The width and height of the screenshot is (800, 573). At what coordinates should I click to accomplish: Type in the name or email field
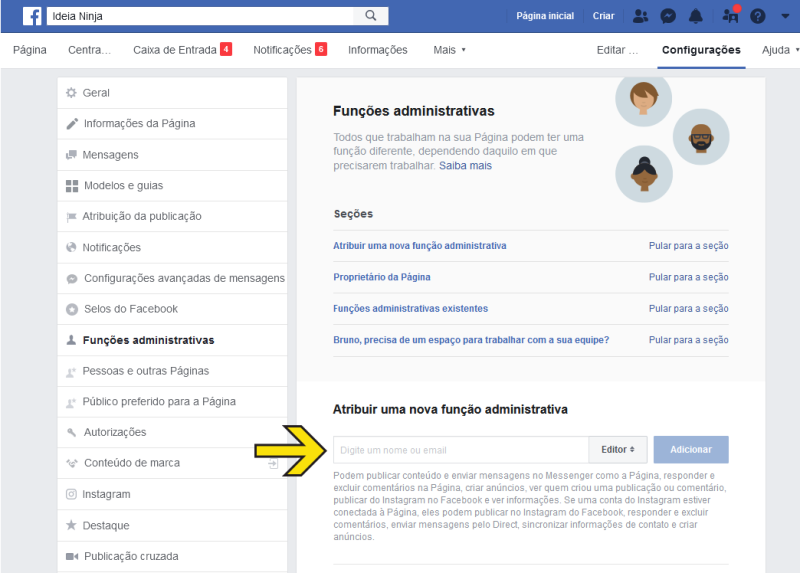[x=460, y=450]
